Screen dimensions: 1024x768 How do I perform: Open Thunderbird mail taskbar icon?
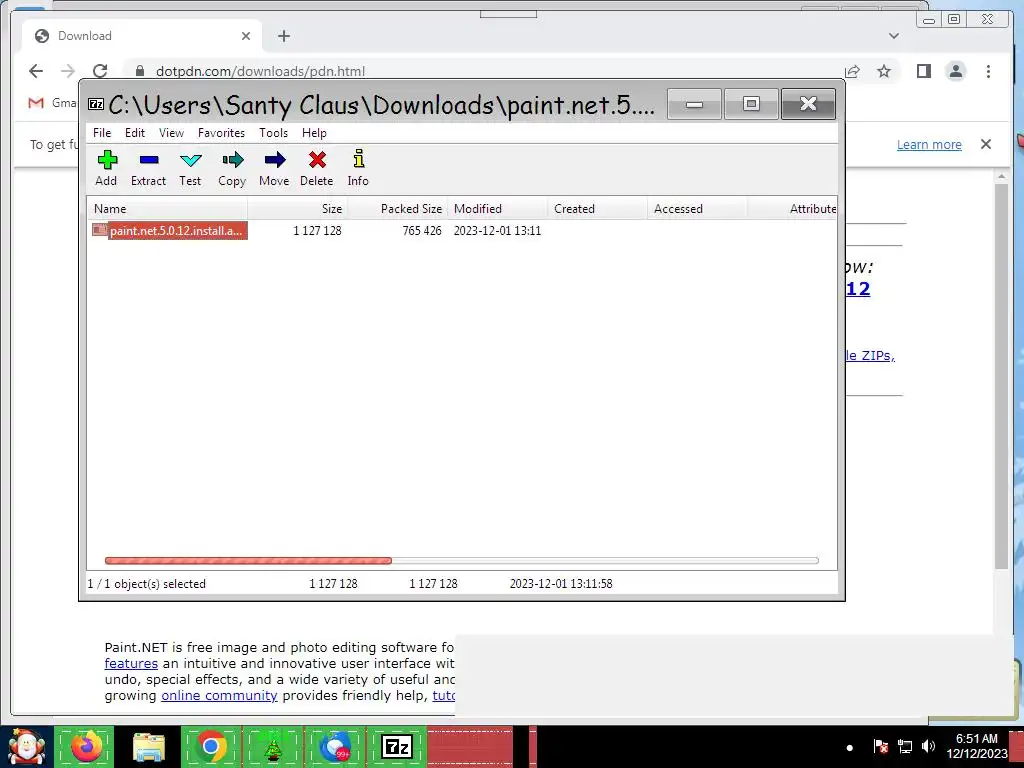pos(334,746)
